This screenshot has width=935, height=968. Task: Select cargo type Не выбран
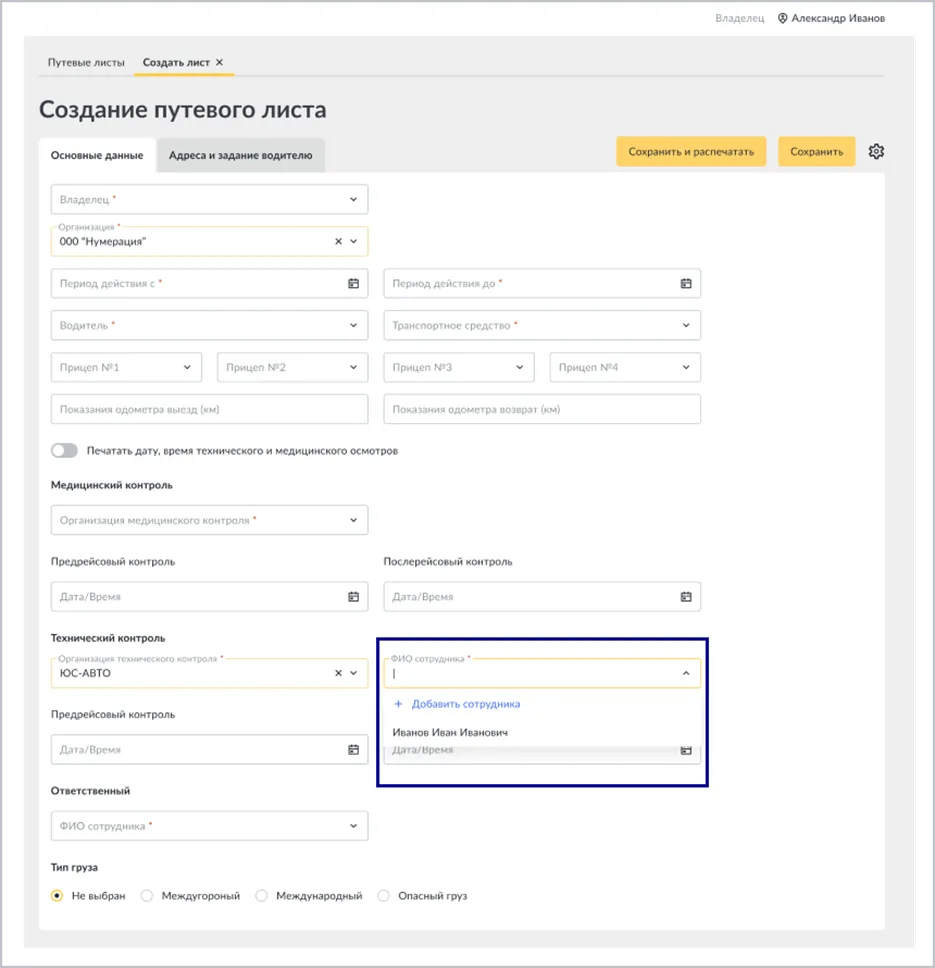click(57, 896)
